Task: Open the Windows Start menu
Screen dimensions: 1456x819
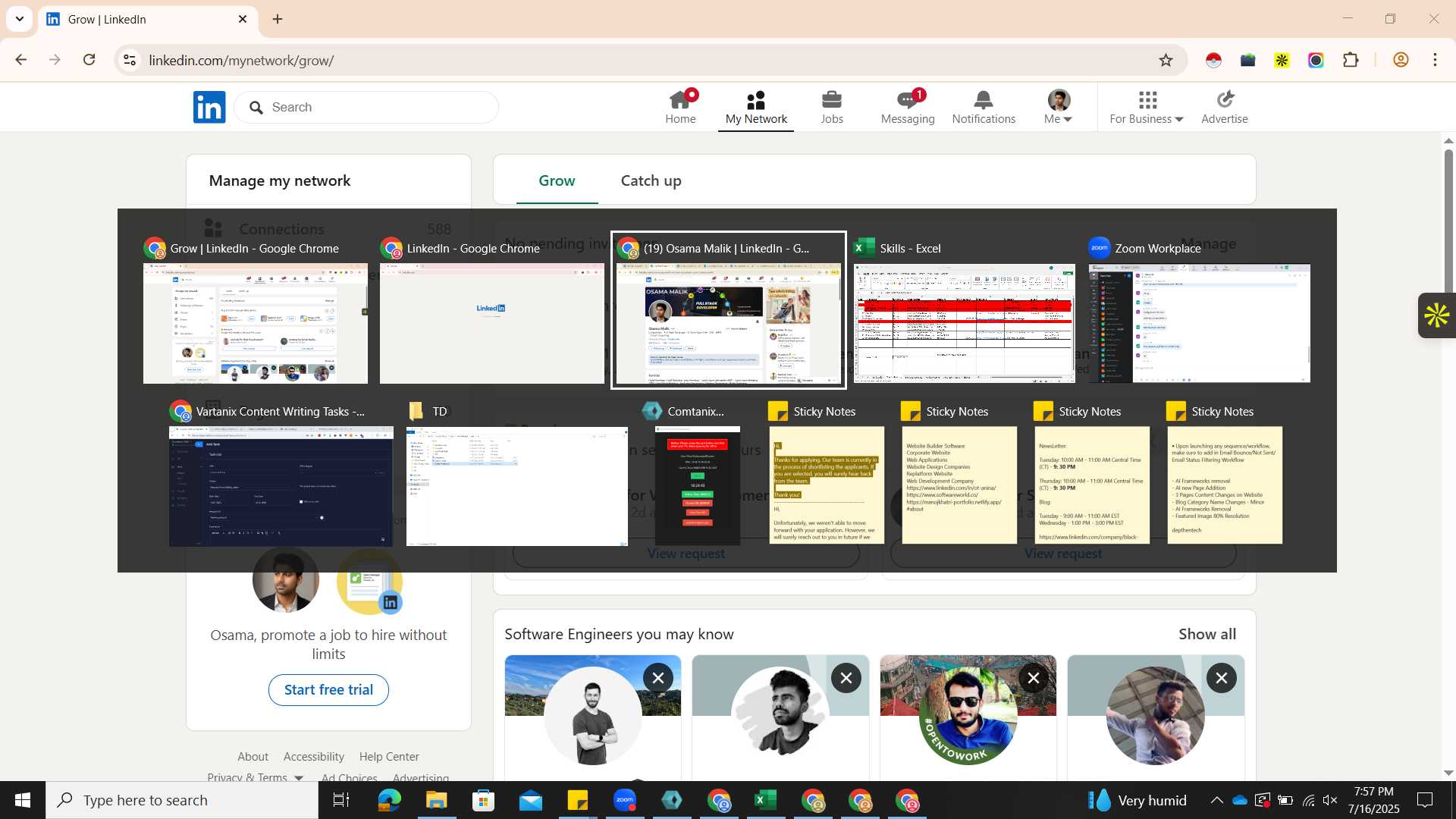Action: click(x=23, y=800)
